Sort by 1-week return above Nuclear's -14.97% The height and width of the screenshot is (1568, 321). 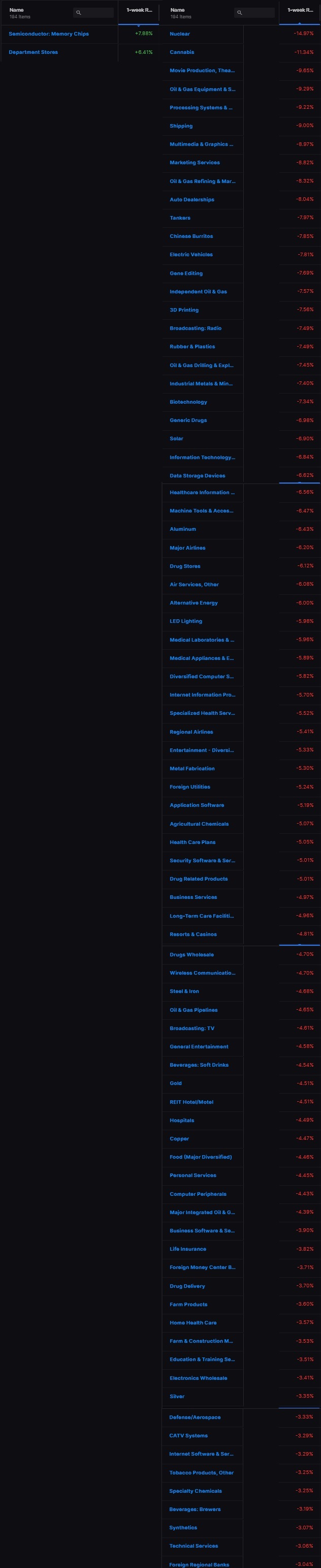click(x=300, y=10)
